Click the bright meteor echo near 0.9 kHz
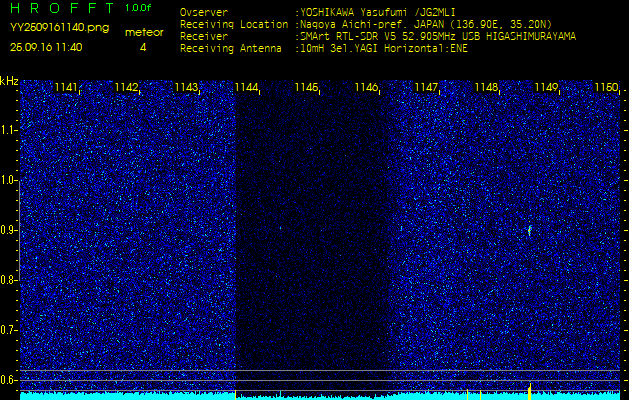Viewport: 629px width, 400px height. coord(530,231)
